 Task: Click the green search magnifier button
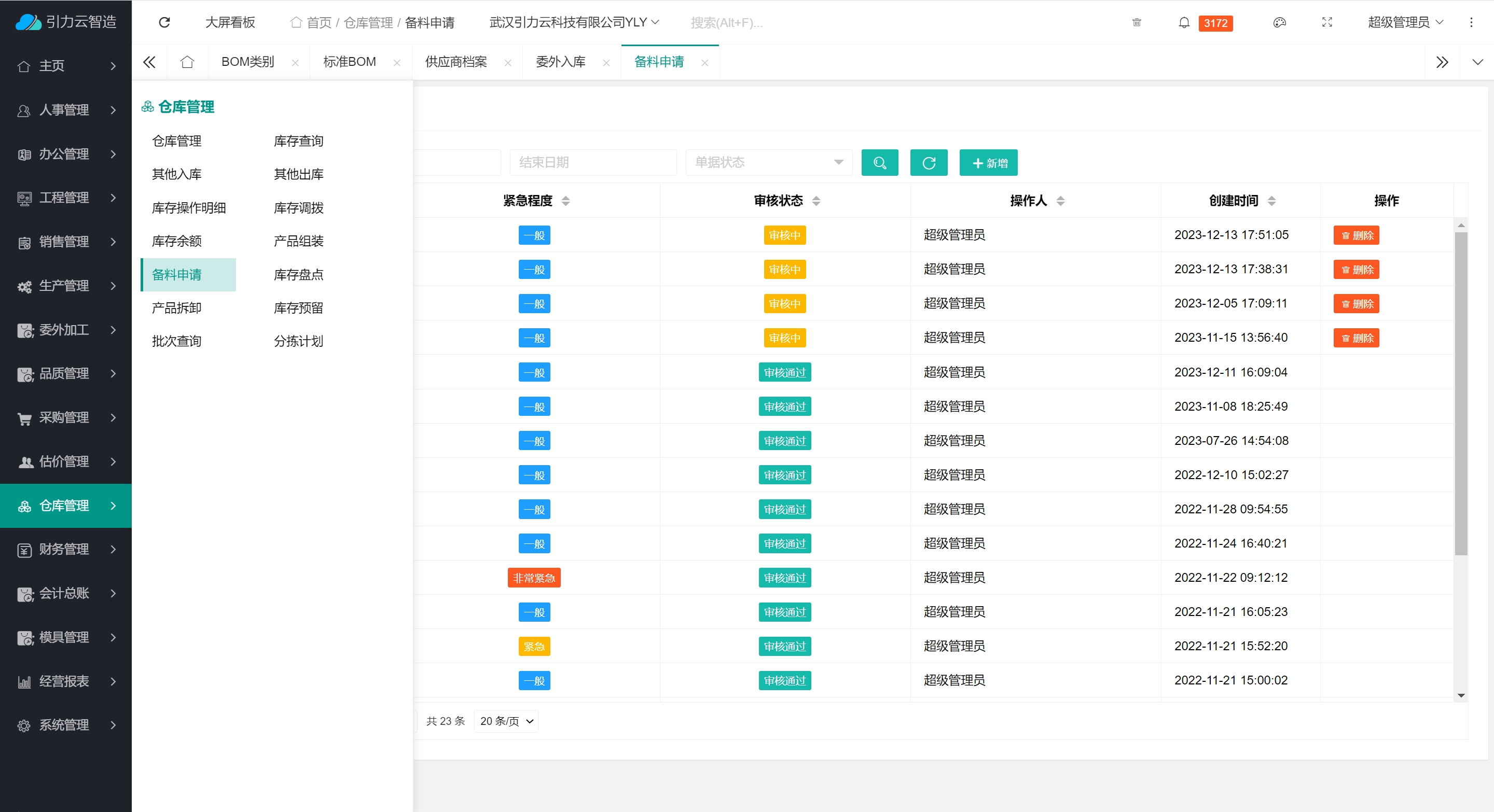click(879, 163)
